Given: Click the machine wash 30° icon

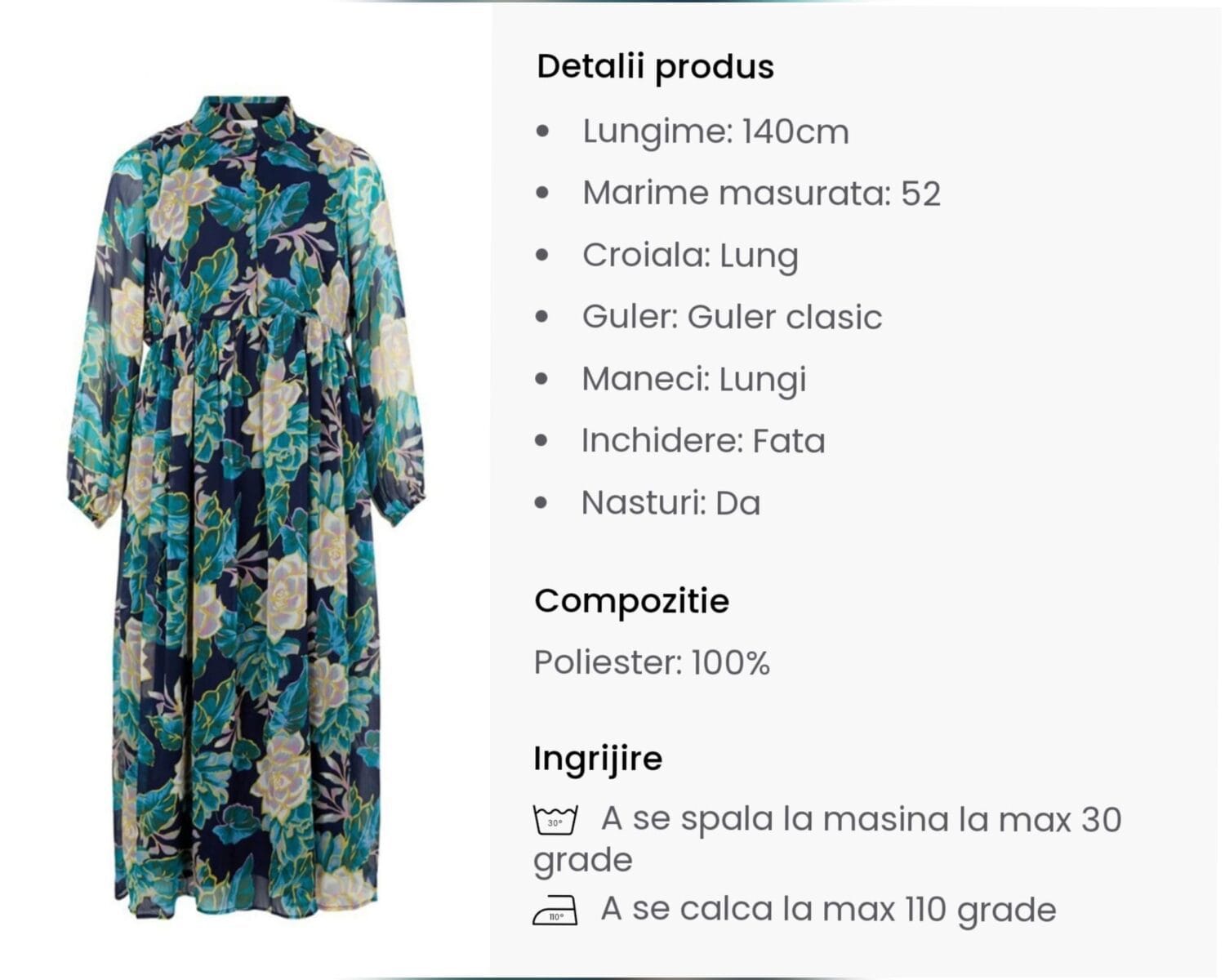Looking at the screenshot, I should click(555, 820).
